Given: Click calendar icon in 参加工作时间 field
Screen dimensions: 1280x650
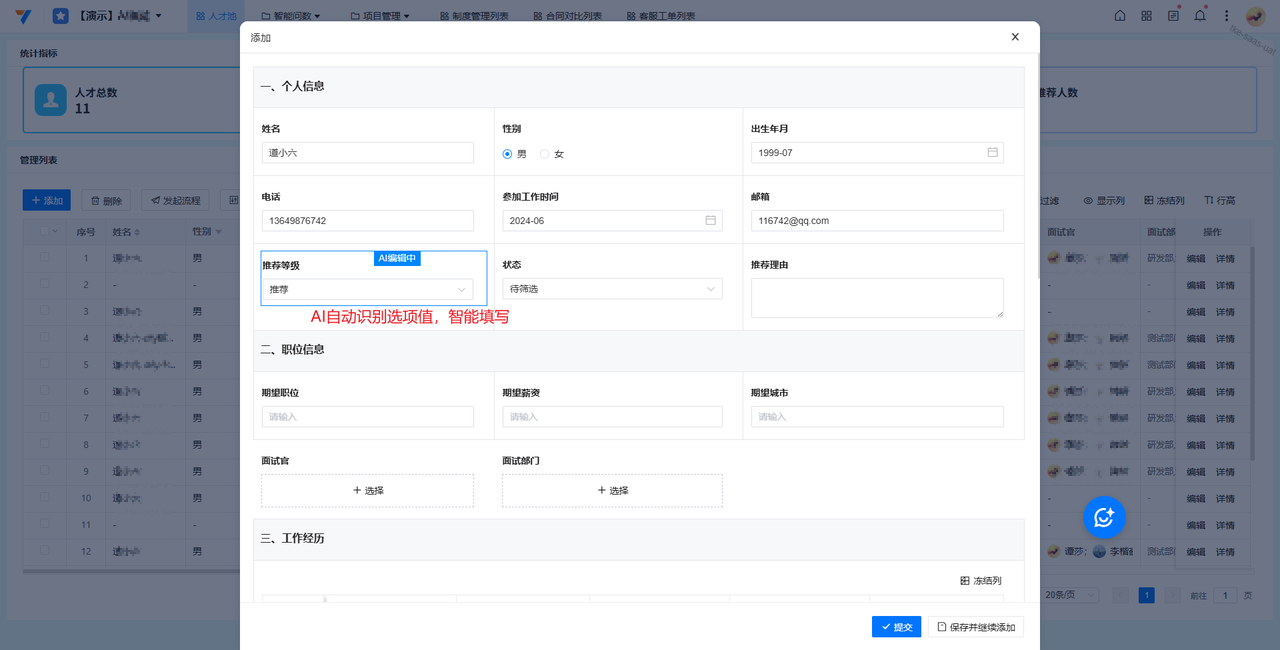Looking at the screenshot, I should click(710, 221).
